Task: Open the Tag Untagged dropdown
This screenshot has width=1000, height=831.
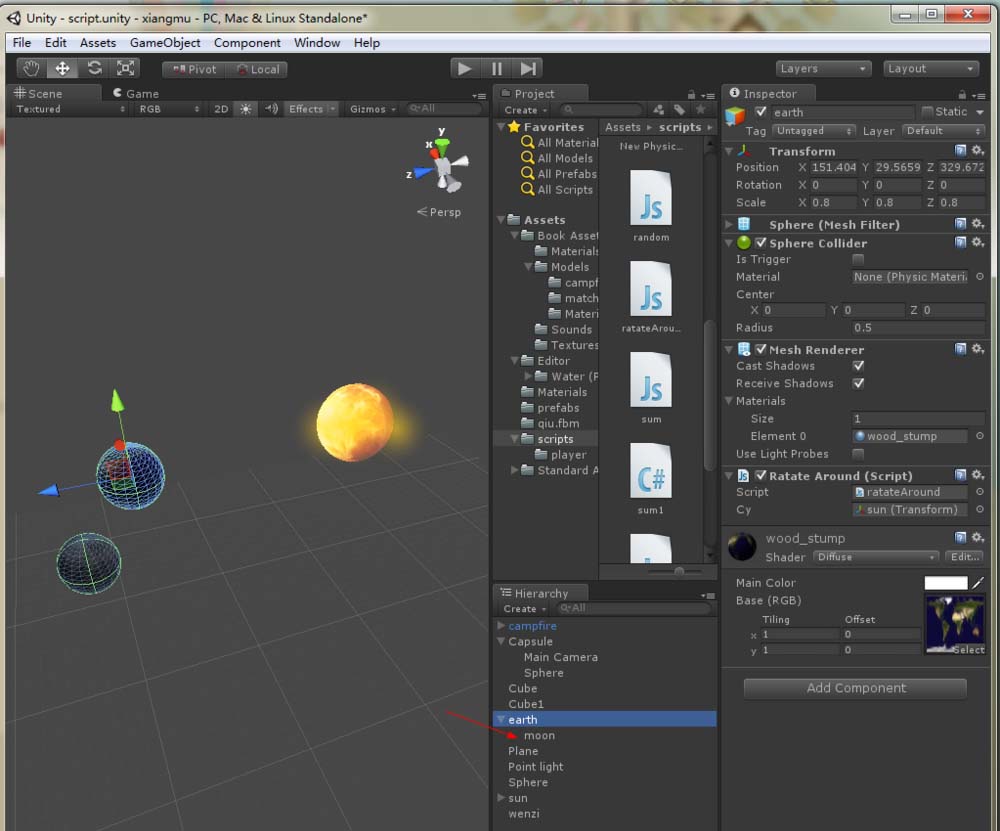Action: (814, 131)
